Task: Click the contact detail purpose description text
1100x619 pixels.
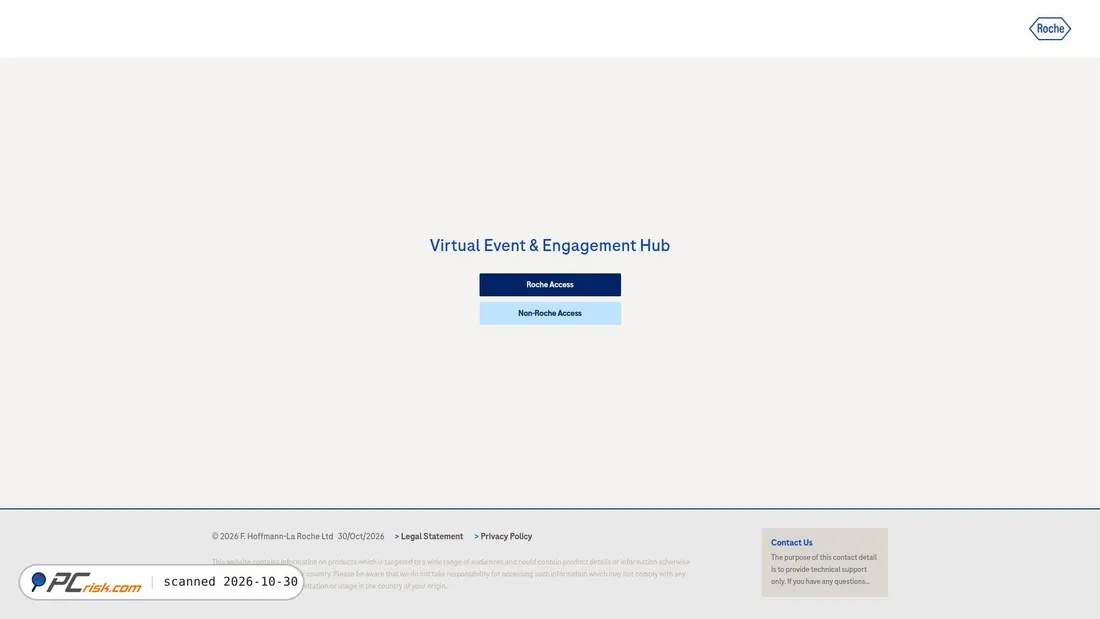Action: point(824,569)
